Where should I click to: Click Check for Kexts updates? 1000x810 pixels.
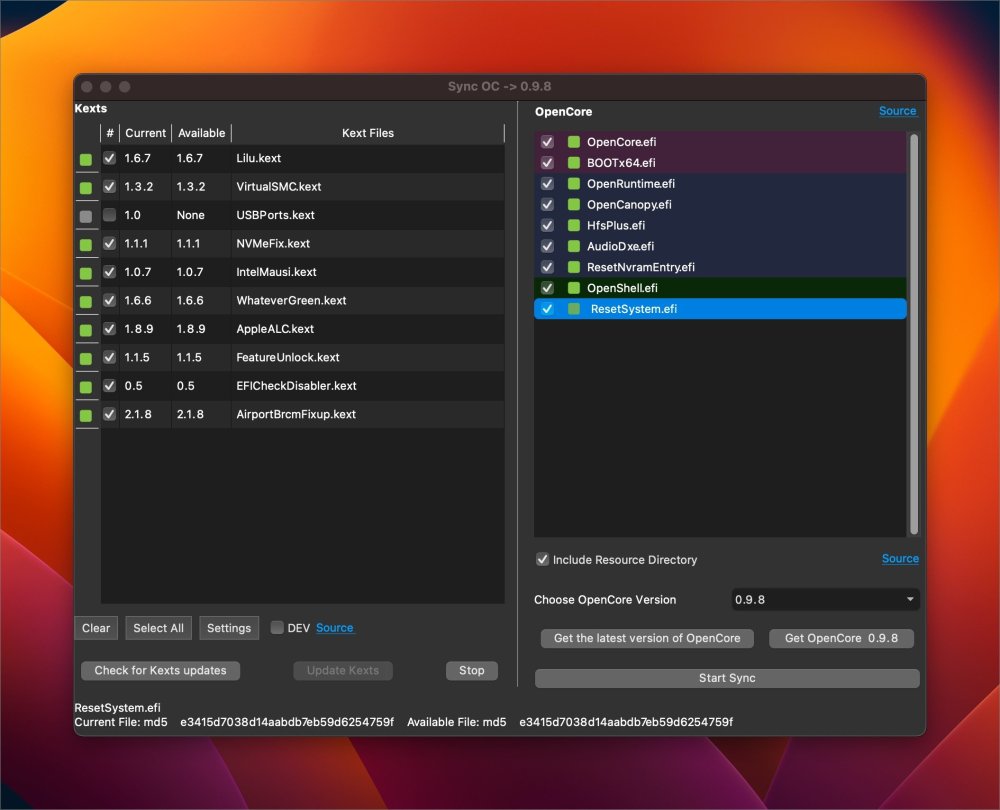(x=160, y=670)
